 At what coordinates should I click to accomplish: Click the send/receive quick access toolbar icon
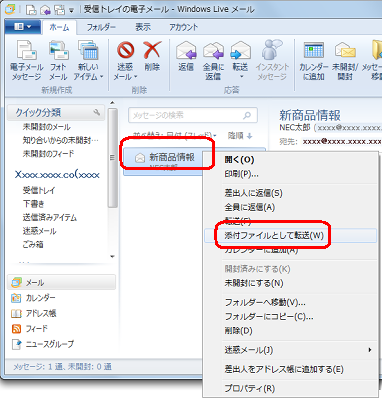60,10
